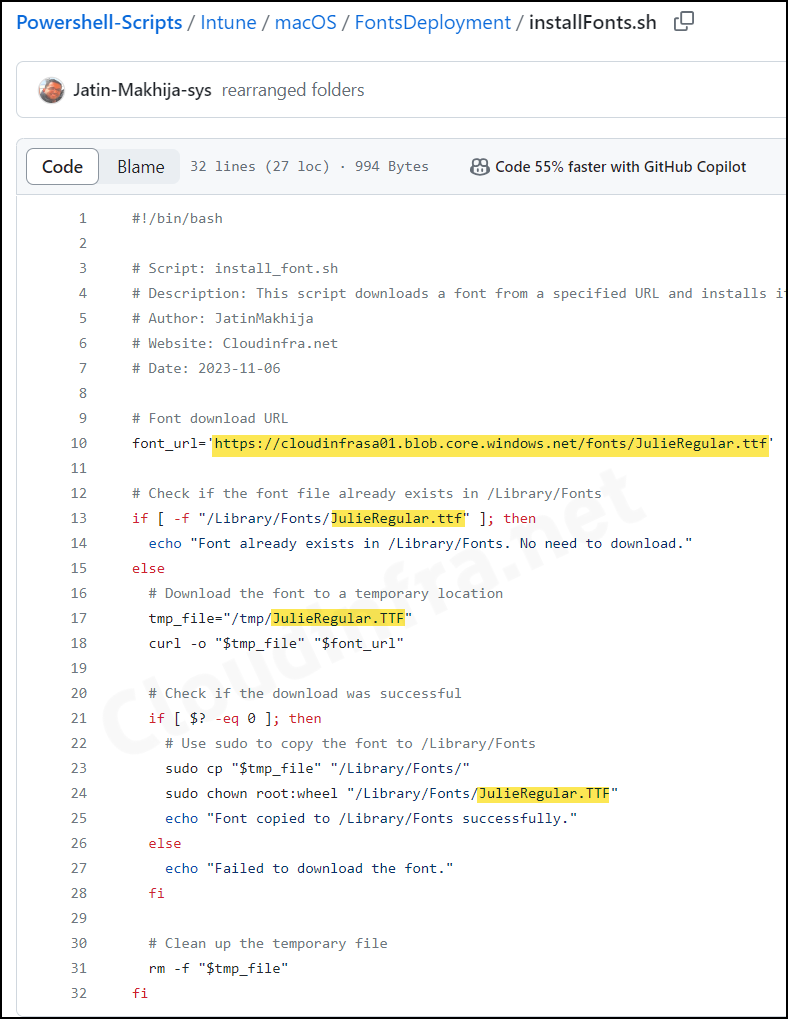Click 'Code 55% faster with GitHub Copilot'
Screen dimensions: 788x1019
point(620,167)
